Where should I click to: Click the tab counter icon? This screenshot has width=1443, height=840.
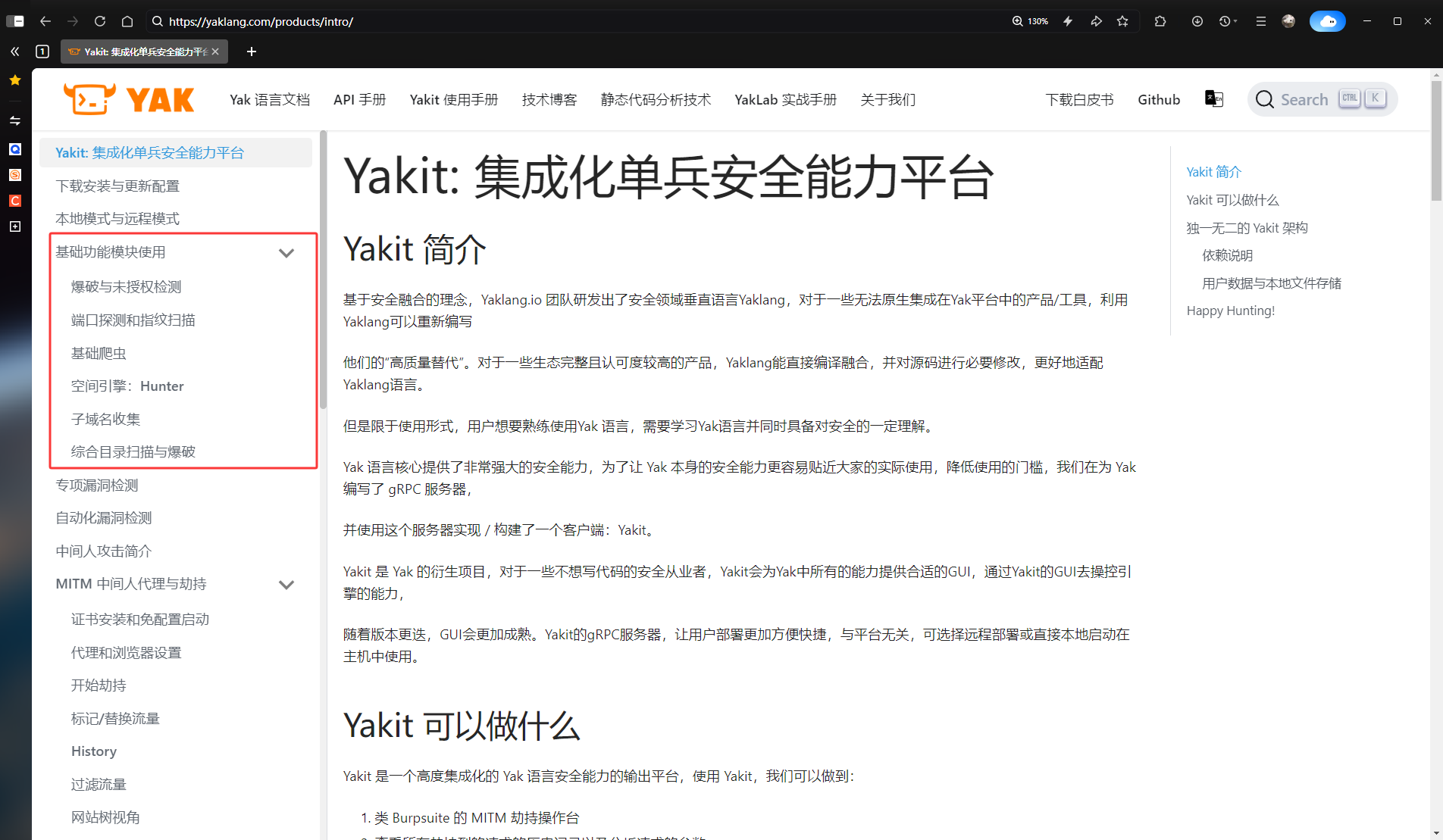point(42,52)
